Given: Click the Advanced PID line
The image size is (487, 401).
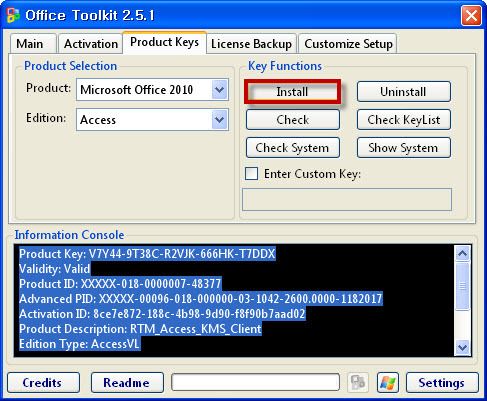Looking at the screenshot, I should pos(200,299).
